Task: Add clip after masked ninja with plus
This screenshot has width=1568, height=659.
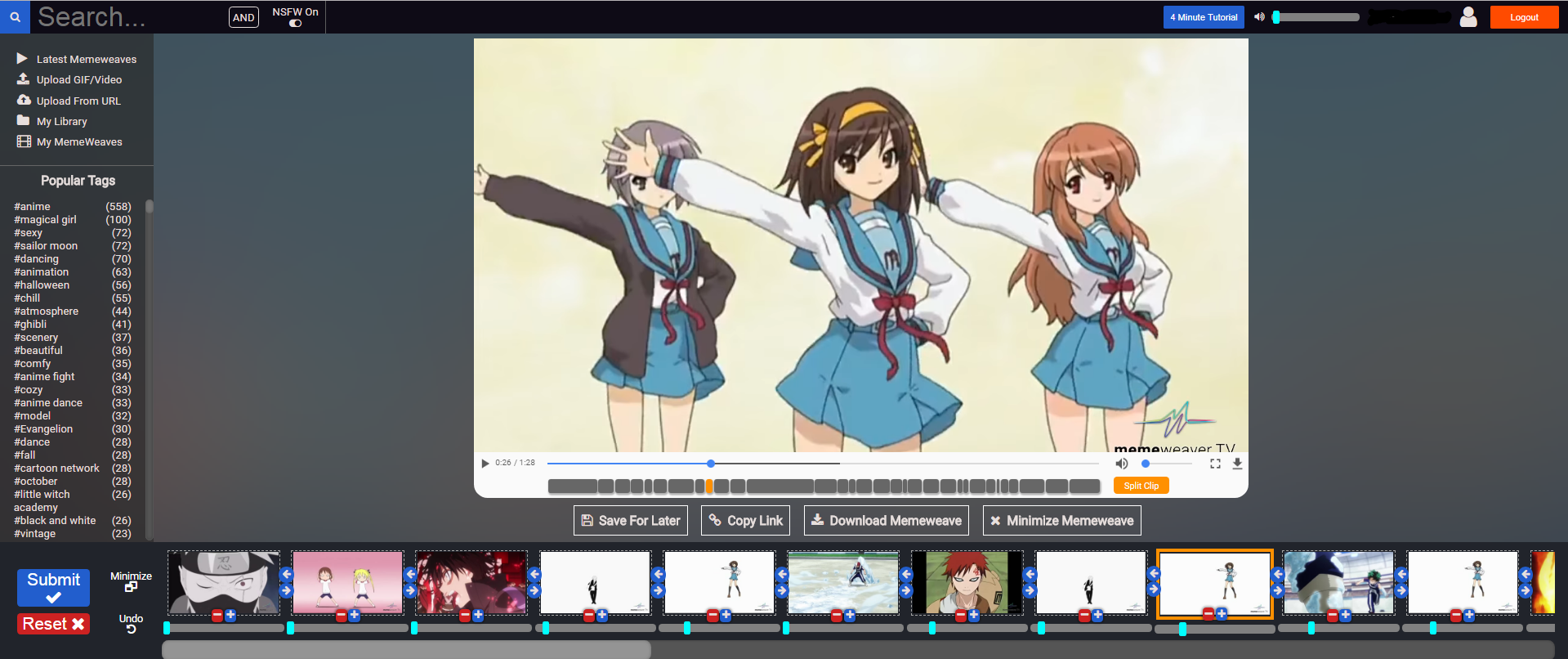Action: point(230,615)
